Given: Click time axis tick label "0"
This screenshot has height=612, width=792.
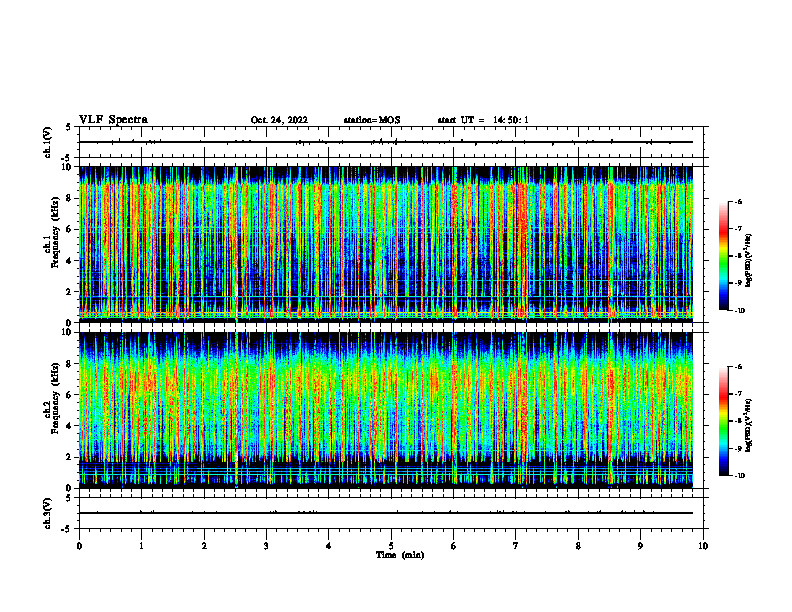Looking at the screenshot, I should click(x=79, y=546).
